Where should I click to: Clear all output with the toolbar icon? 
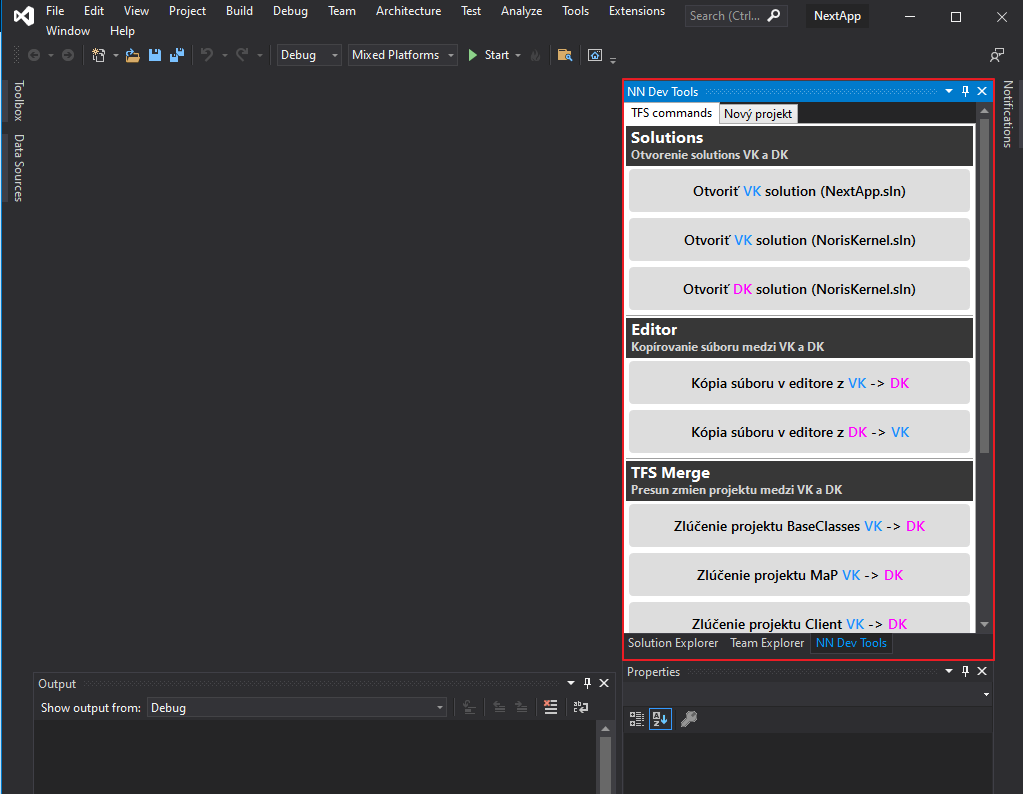550,707
